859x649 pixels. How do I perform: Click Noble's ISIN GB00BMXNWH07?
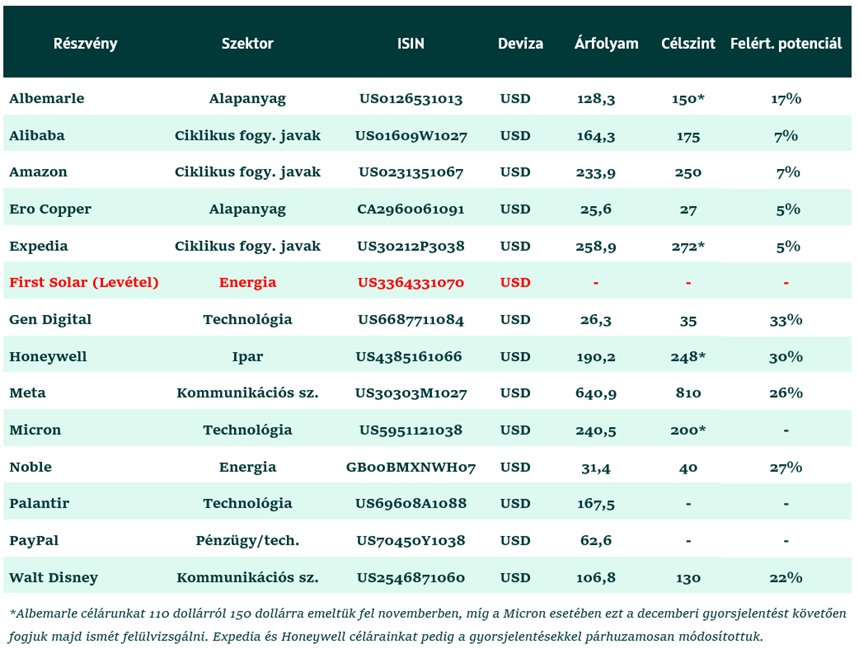point(411,467)
